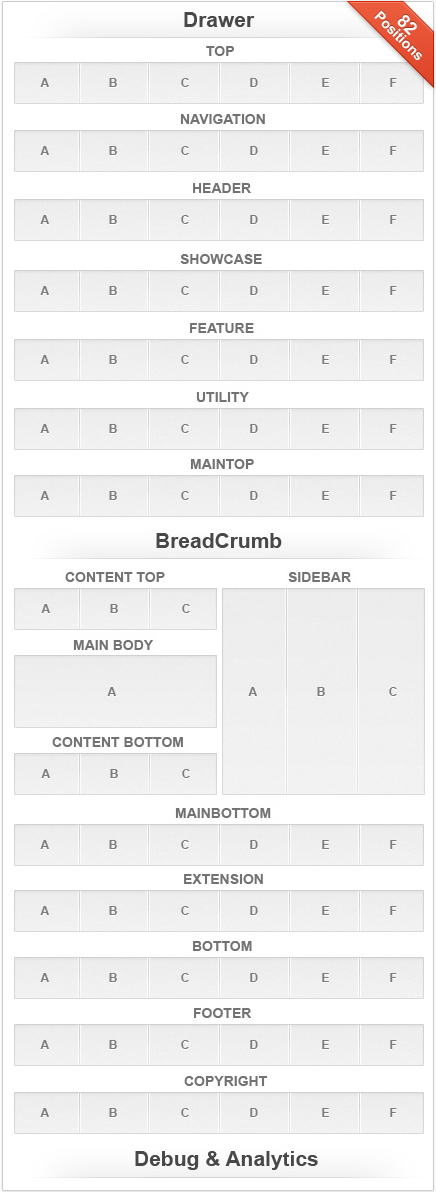Choose position C in the FOOTER row
This screenshot has width=436, height=1192.
click(x=185, y=1045)
